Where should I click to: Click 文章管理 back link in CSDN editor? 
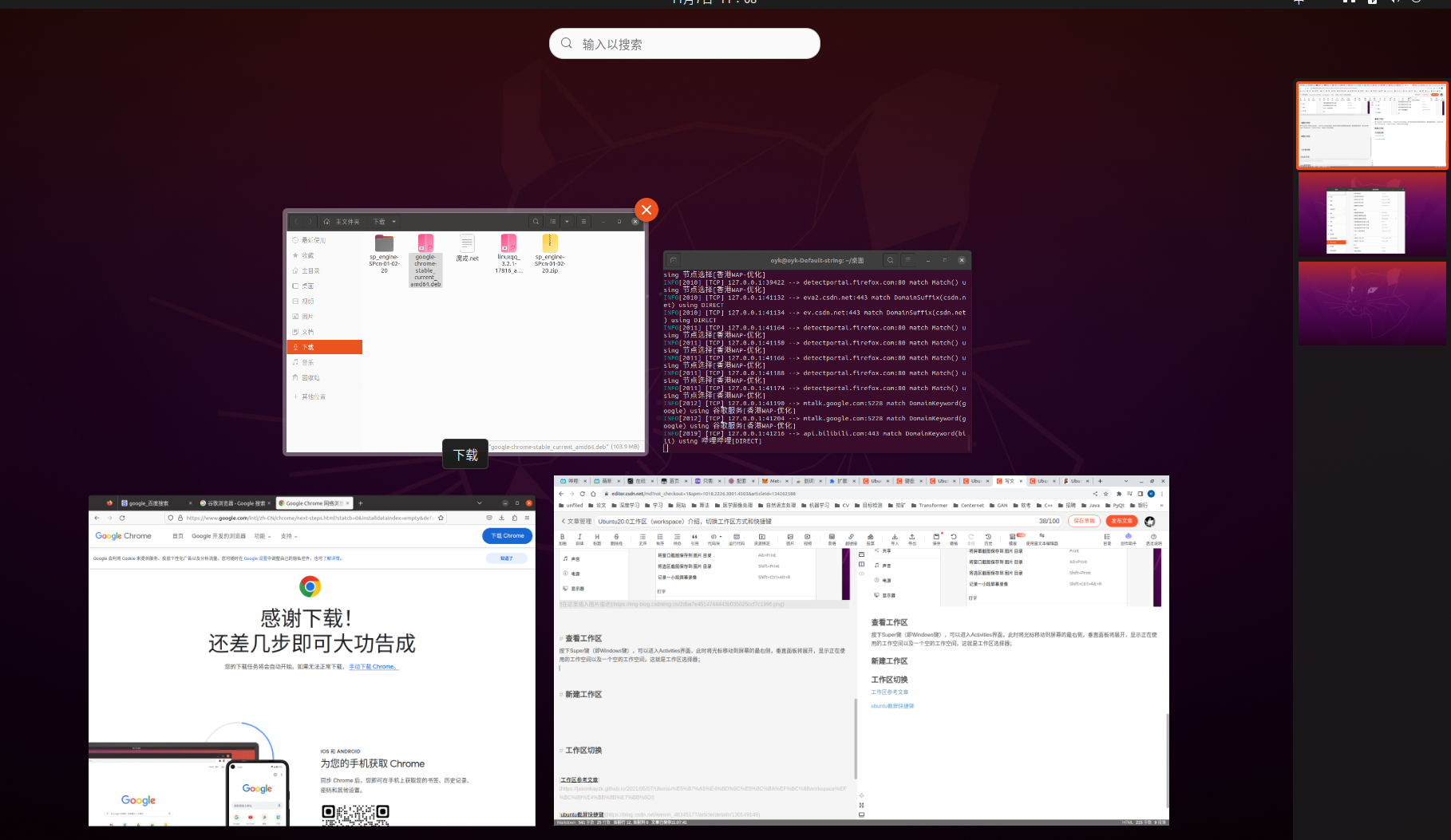click(x=576, y=521)
